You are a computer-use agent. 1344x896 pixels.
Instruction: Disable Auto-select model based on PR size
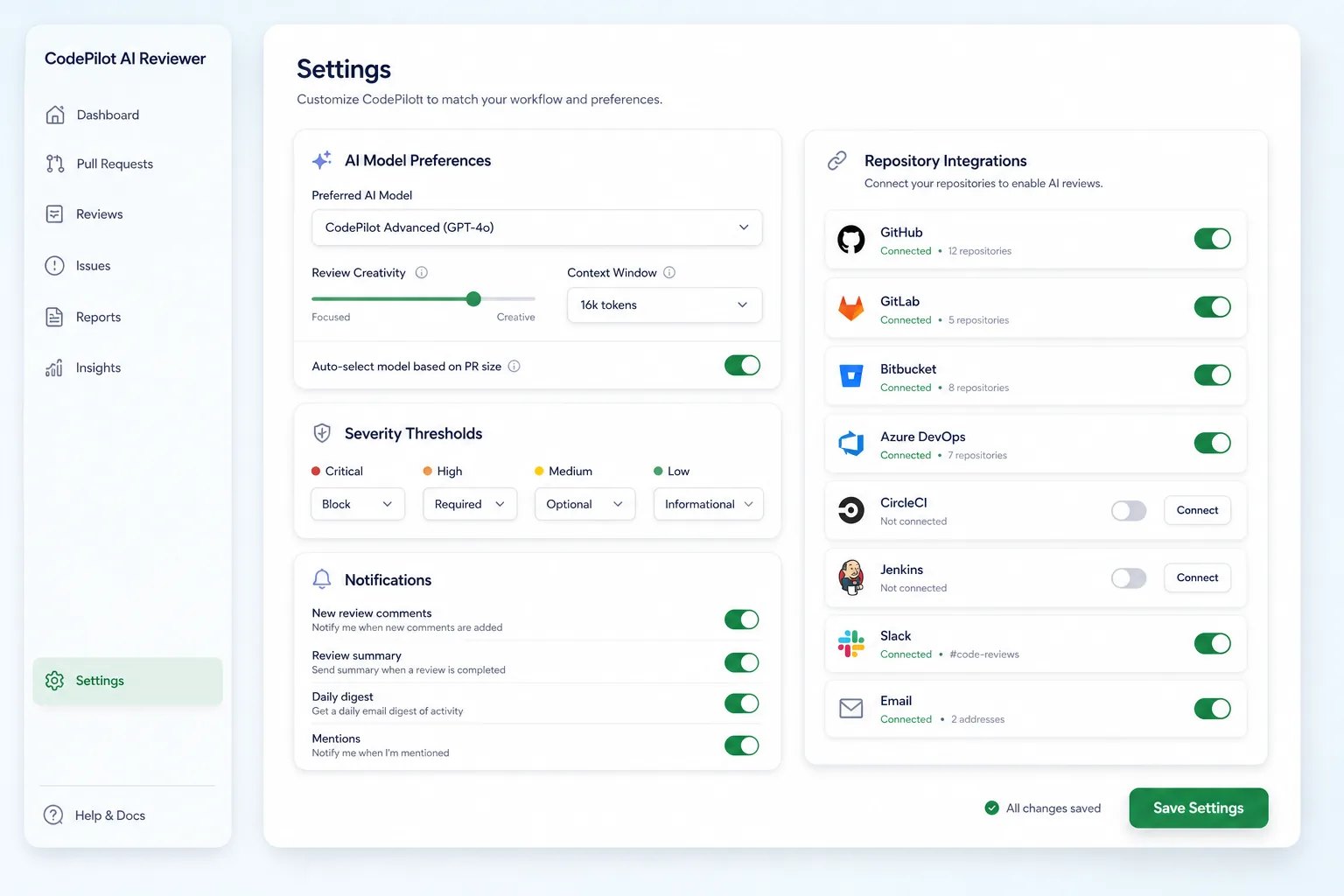pyautogui.click(x=742, y=365)
